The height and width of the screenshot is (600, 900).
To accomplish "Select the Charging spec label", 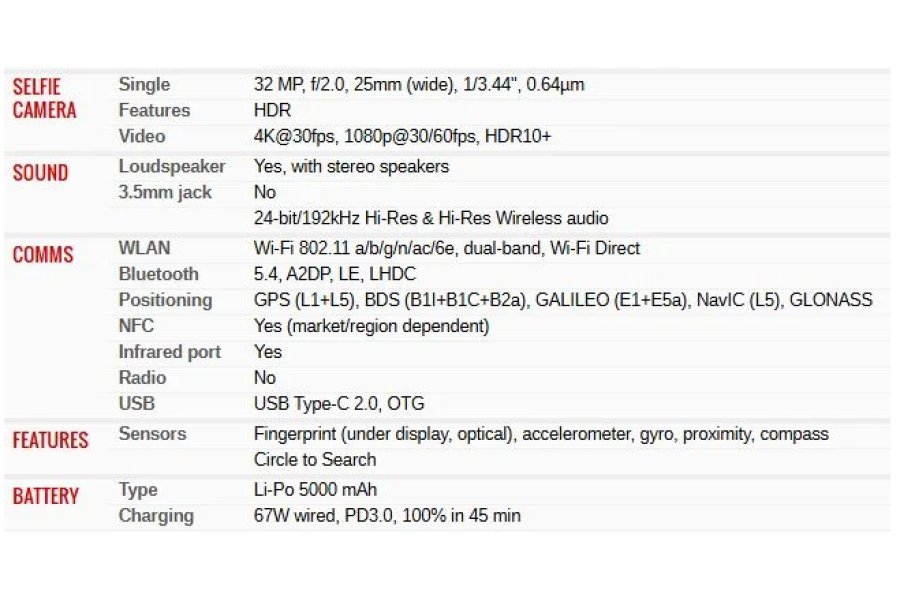I will click(x=156, y=516).
